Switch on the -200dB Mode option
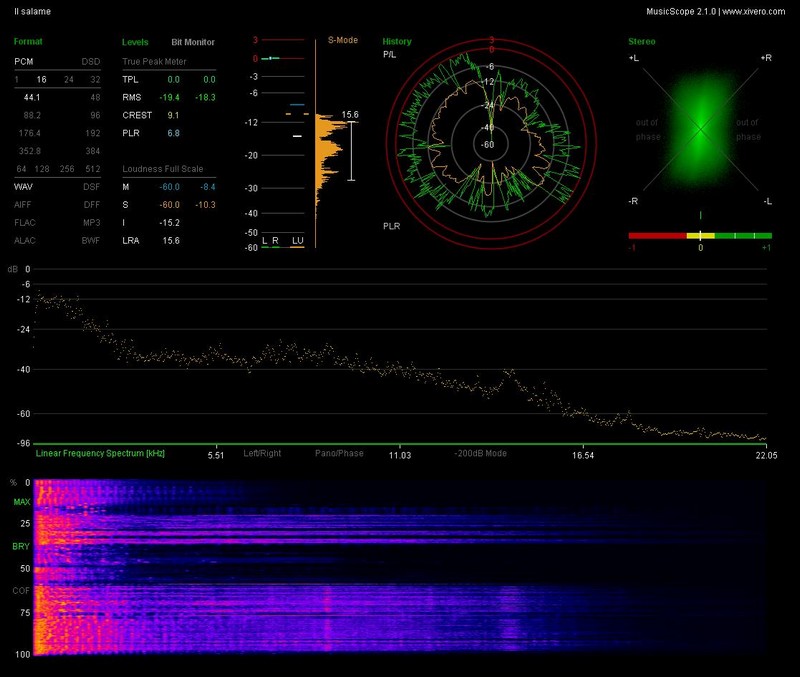 coord(481,453)
